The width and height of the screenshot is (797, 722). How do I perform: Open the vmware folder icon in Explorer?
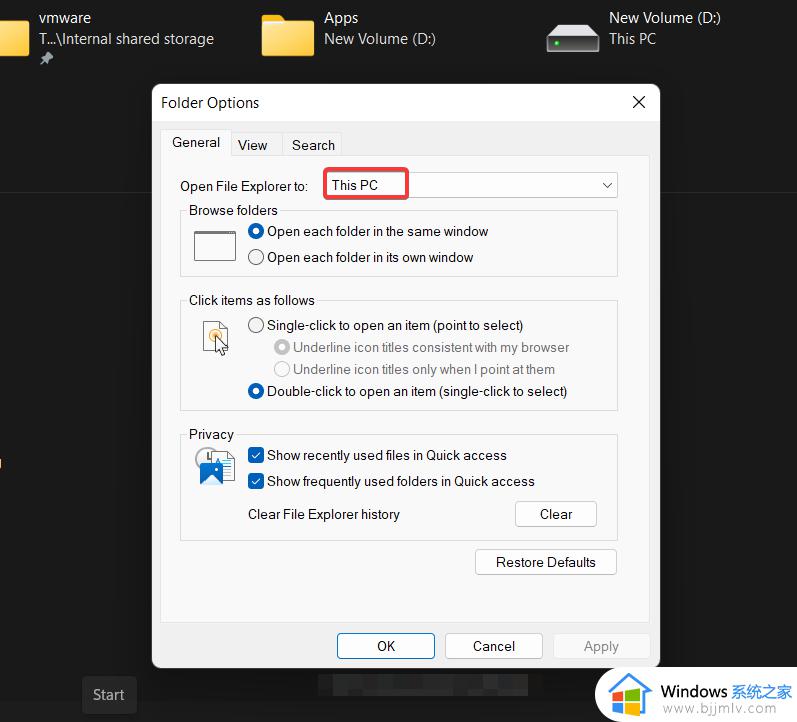(x=14, y=38)
